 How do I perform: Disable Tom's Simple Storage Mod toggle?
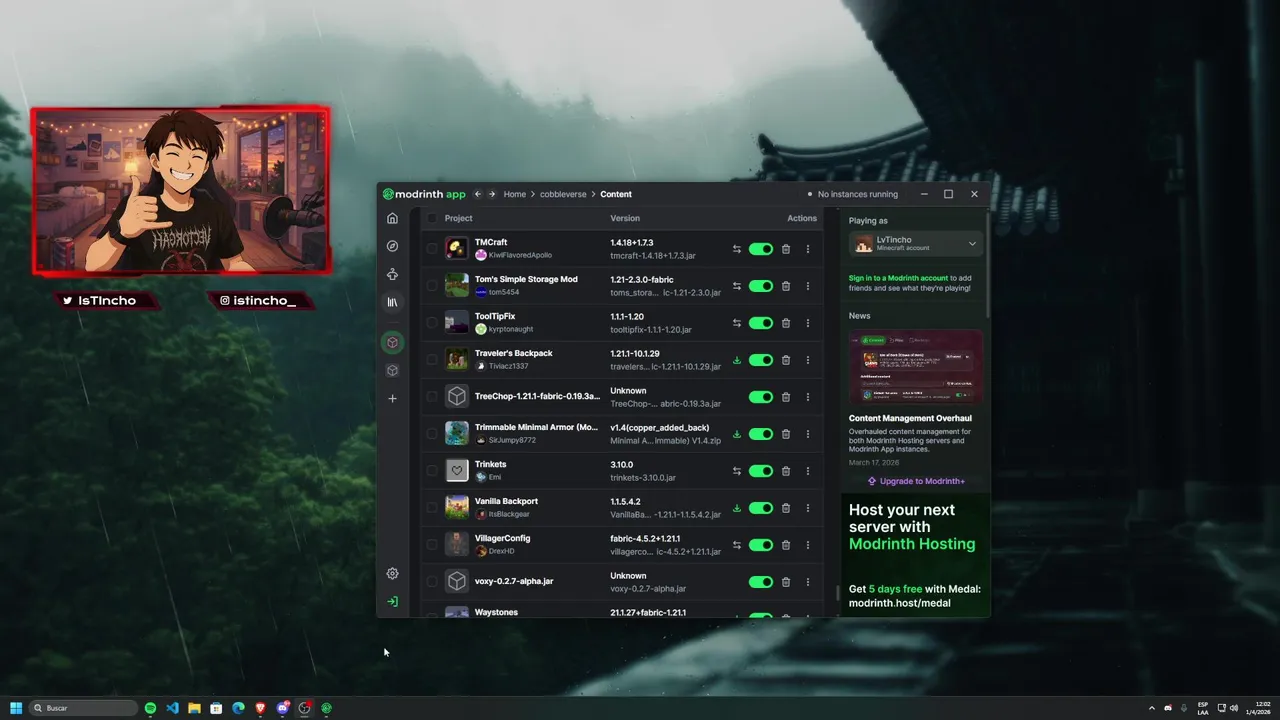(x=761, y=286)
